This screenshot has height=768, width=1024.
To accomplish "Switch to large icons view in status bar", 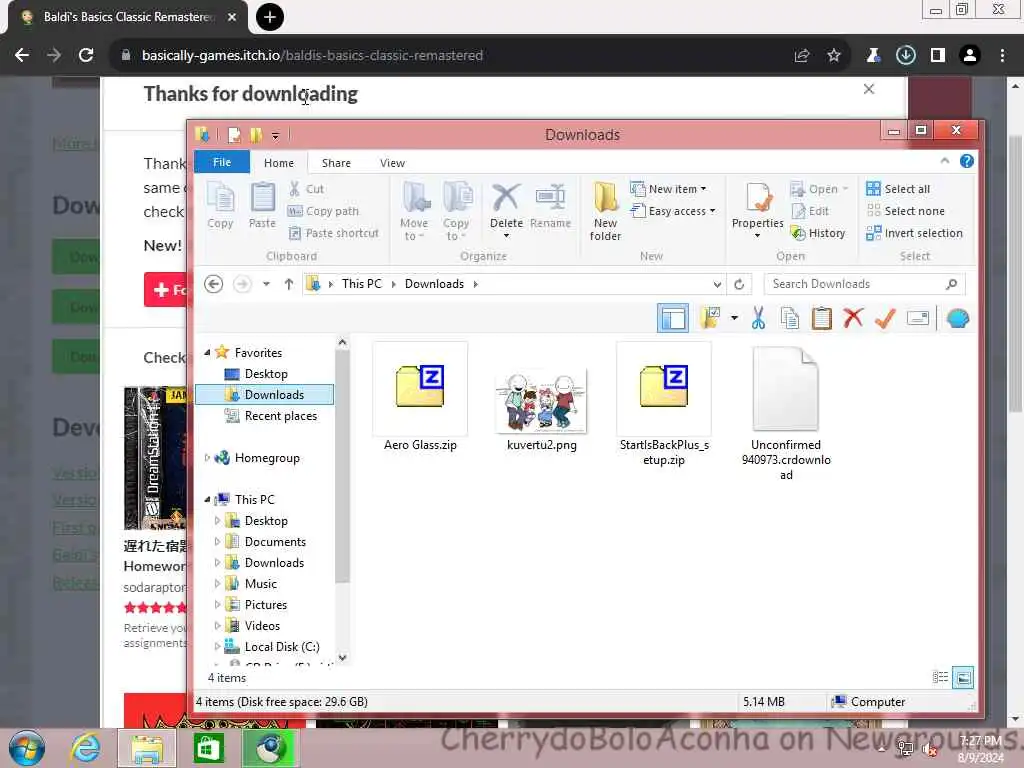I will [963, 677].
